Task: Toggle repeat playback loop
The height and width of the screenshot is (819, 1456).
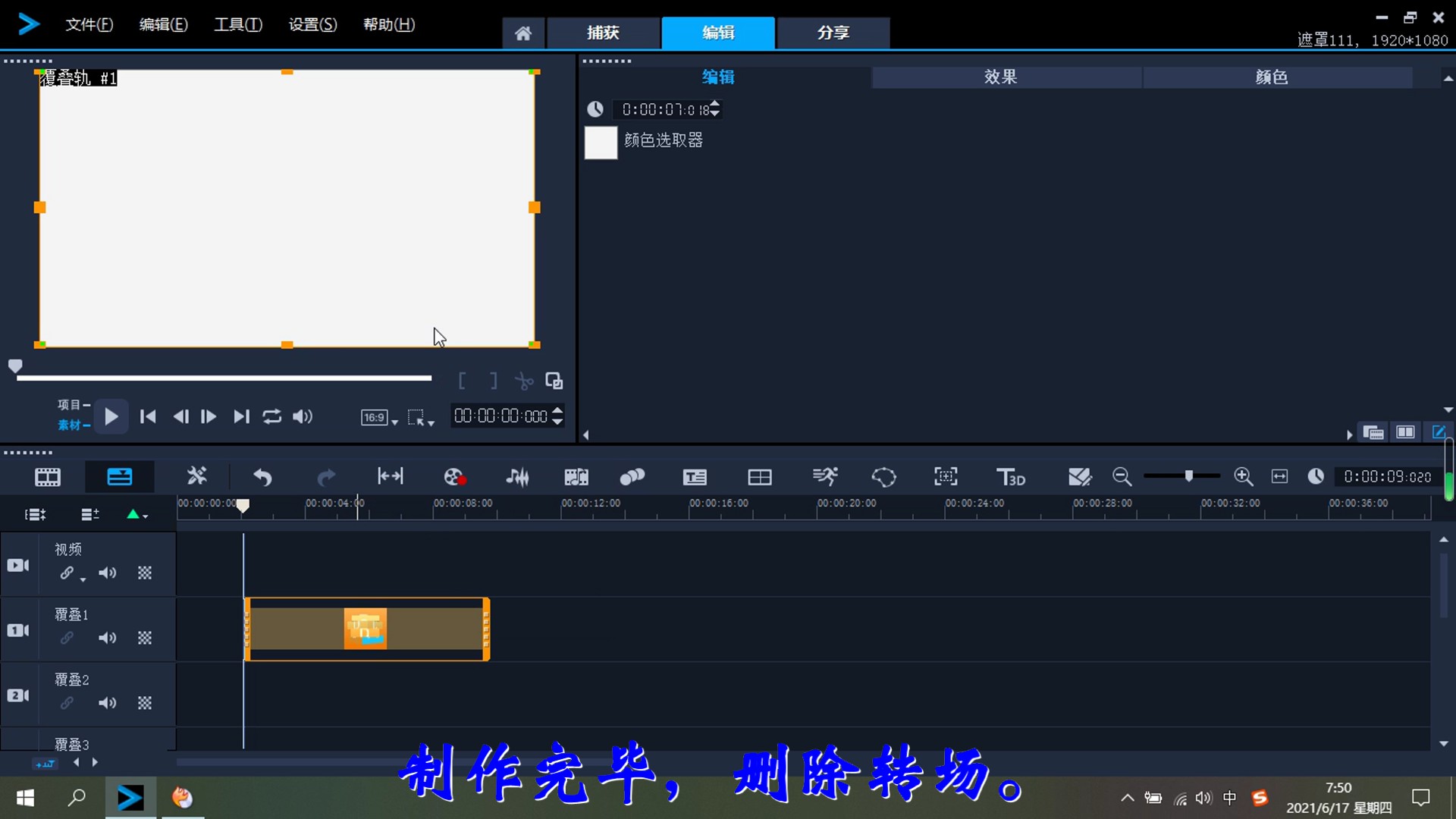Action: 272,416
